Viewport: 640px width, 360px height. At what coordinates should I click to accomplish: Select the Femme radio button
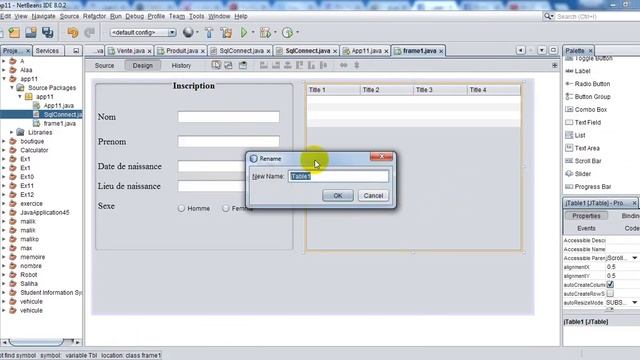pos(226,209)
